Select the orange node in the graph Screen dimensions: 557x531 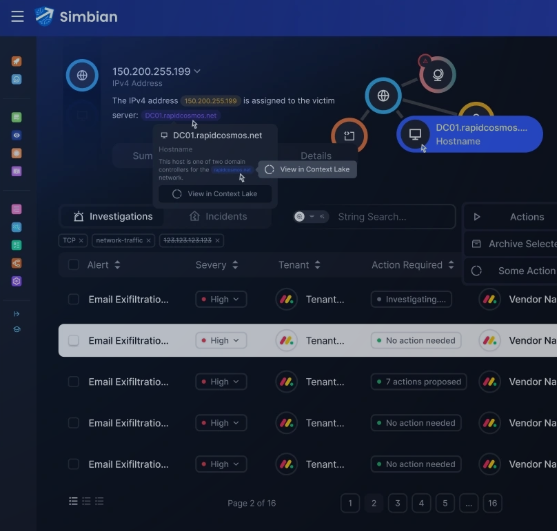coord(349,135)
